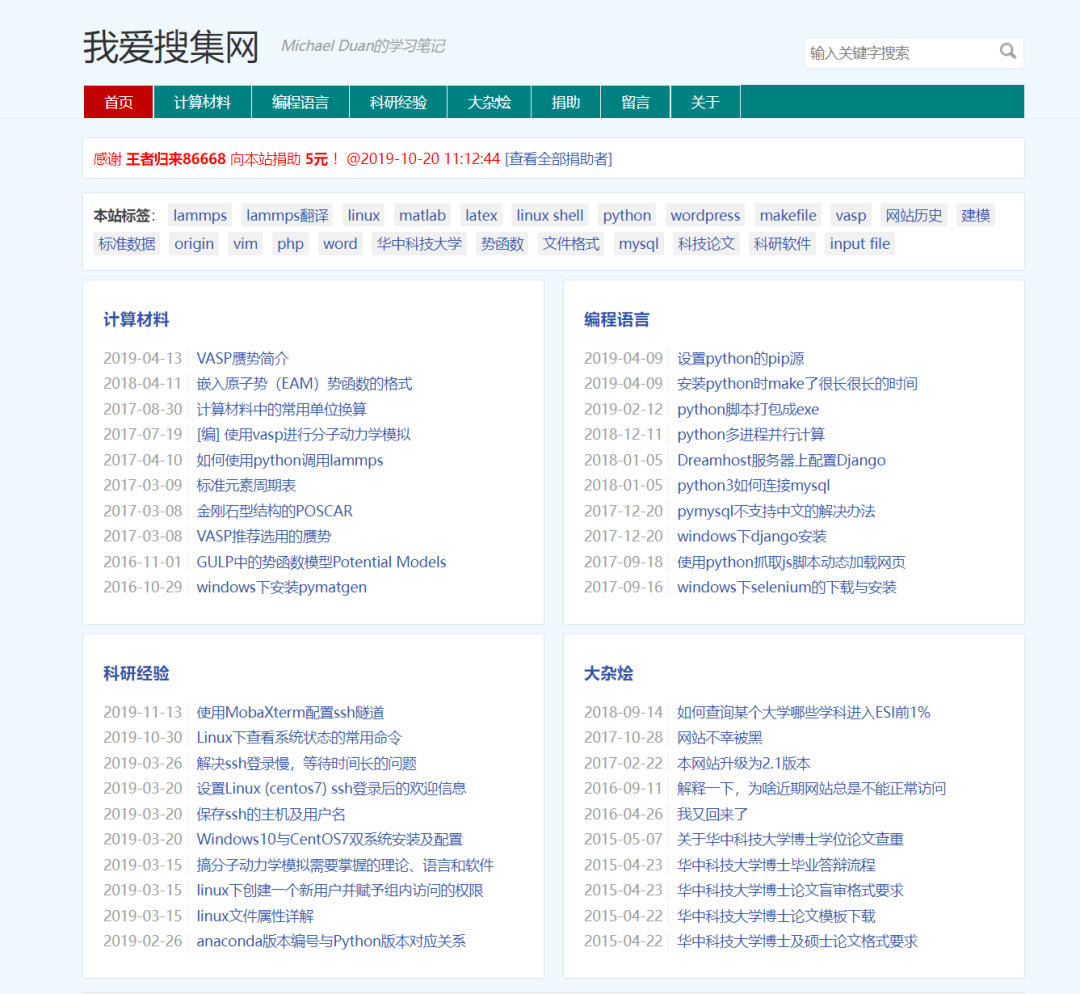Select the lammps tag
Image resolution: width=1080 pixels, height=994 pixels.
point(200,216)
